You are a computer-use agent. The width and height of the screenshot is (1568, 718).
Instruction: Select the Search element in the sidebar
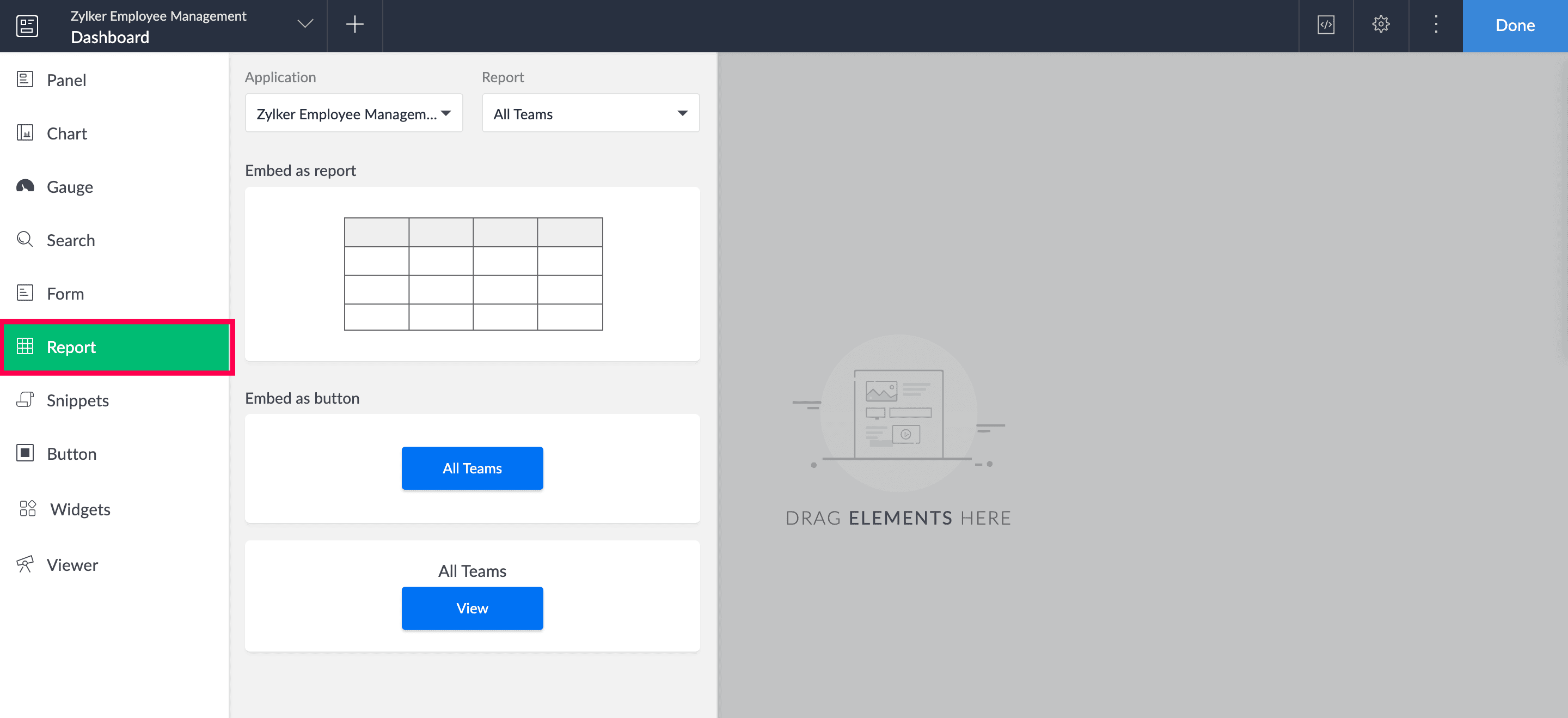click(71, 240)
